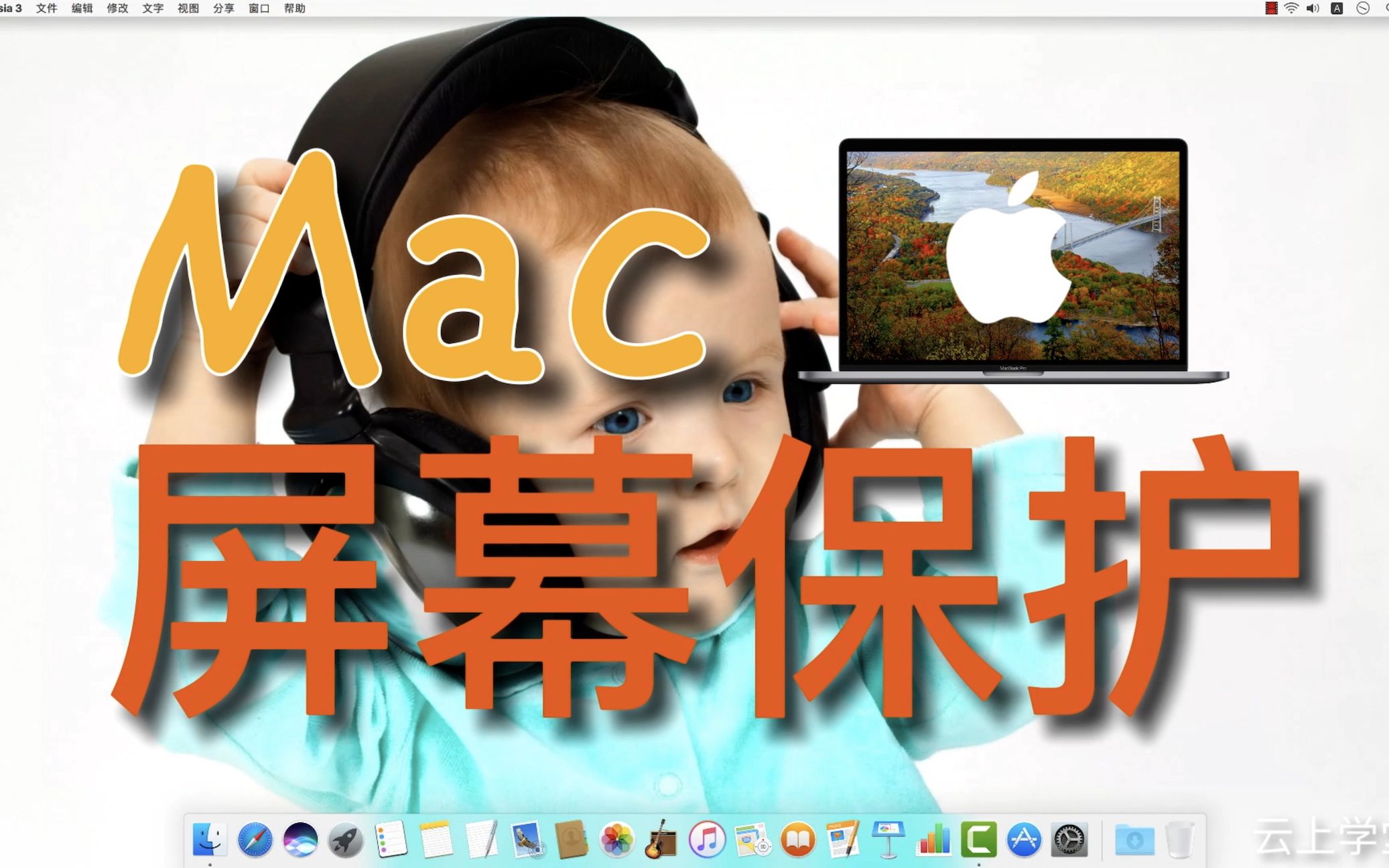Open GarageBand guitar icon

coord(662,839)
